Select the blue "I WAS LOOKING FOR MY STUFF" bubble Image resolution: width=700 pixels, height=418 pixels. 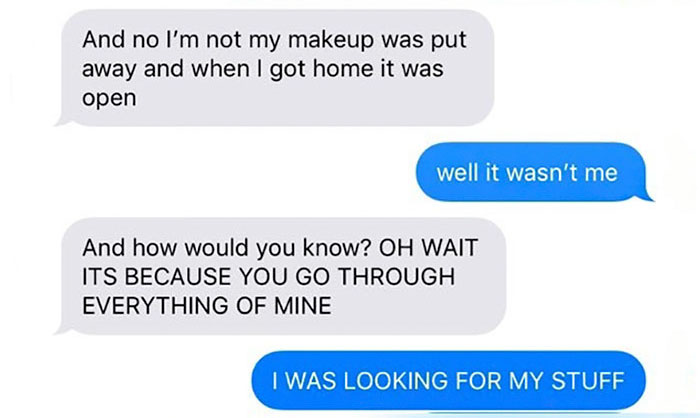click(x=449, y=380)
